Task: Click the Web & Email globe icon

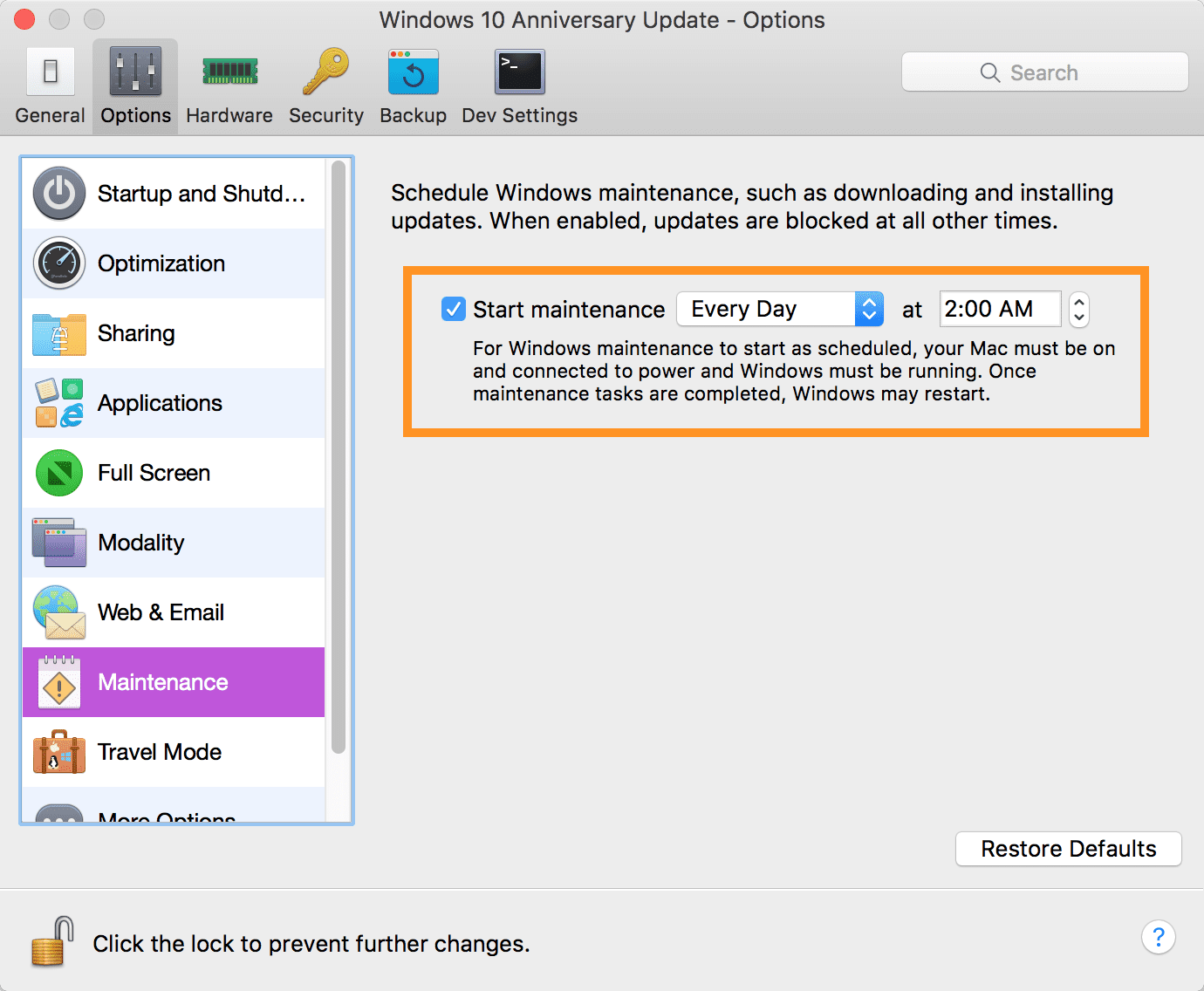Action: coord(59,612)
